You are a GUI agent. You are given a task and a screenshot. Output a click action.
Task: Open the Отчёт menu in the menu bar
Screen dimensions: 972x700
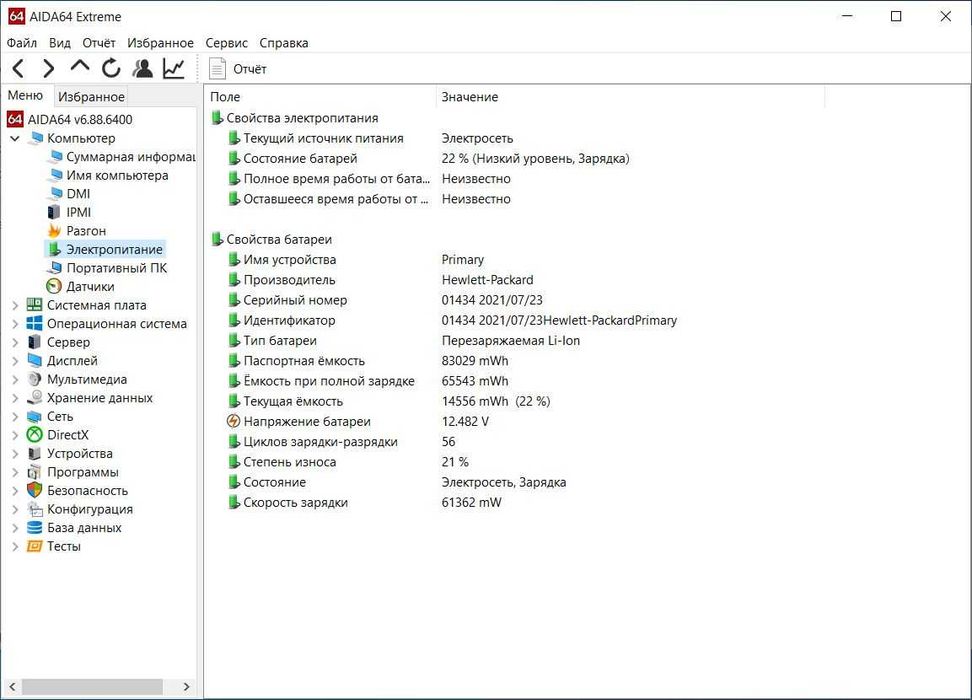coord(99,43)
